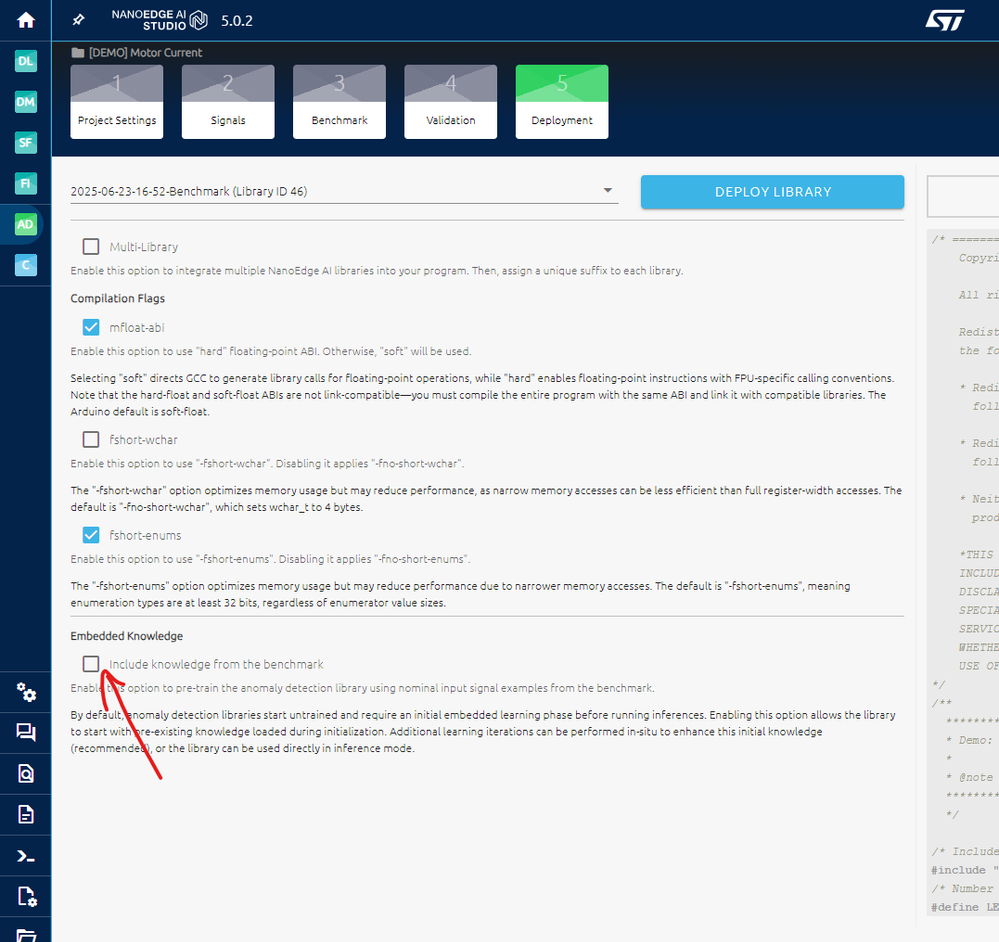This screenshot has height=942, width=999.
Task: Open the 2025-06-23-16-52-Benchmark selector
Action: tap(344, 191)
